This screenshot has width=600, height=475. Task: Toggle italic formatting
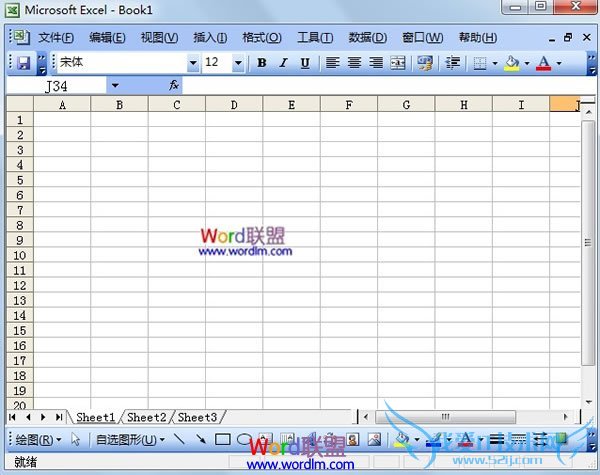284,63
